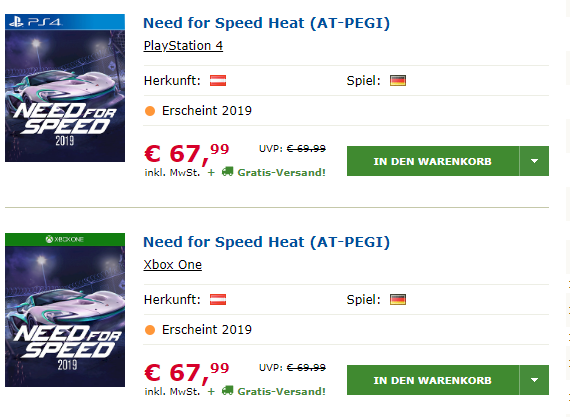The image size is (576, 419).
Task: Click Gratis-Versand text in PS4 listing
Action: [281, 172]
